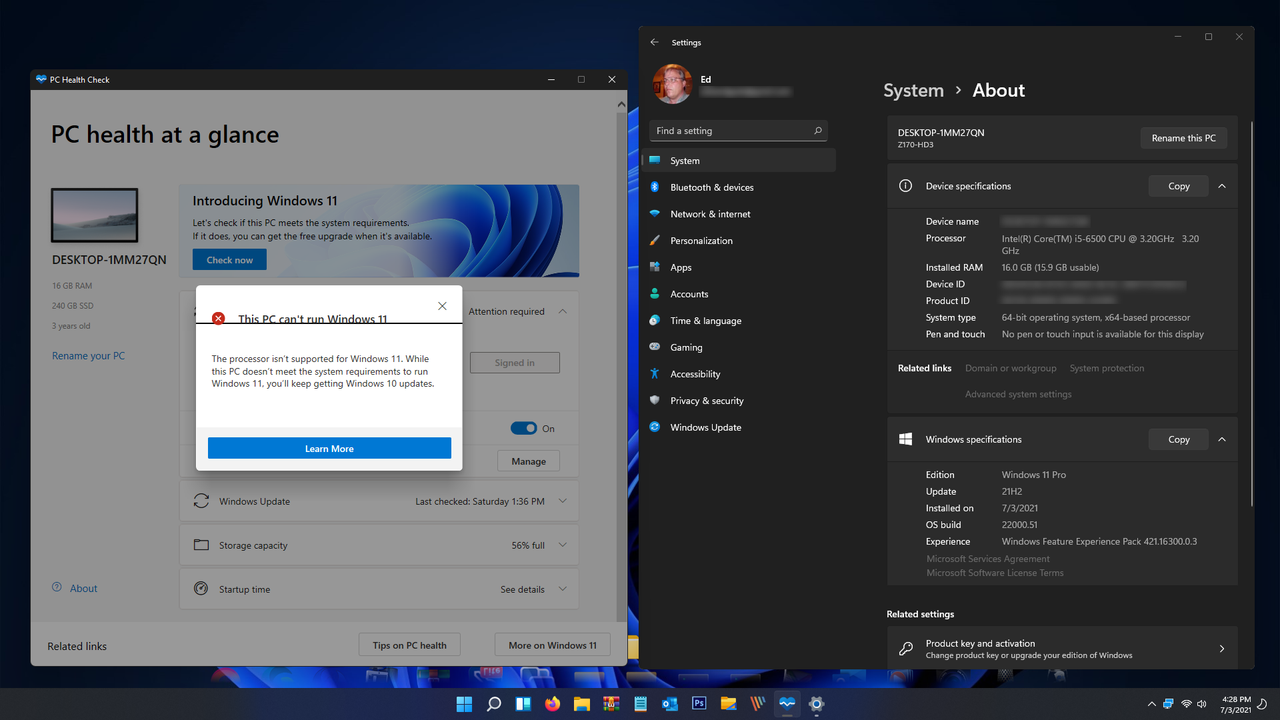The image size is (1280, 720).
Task: Click the Time & language icon
Action: (655, 320)
